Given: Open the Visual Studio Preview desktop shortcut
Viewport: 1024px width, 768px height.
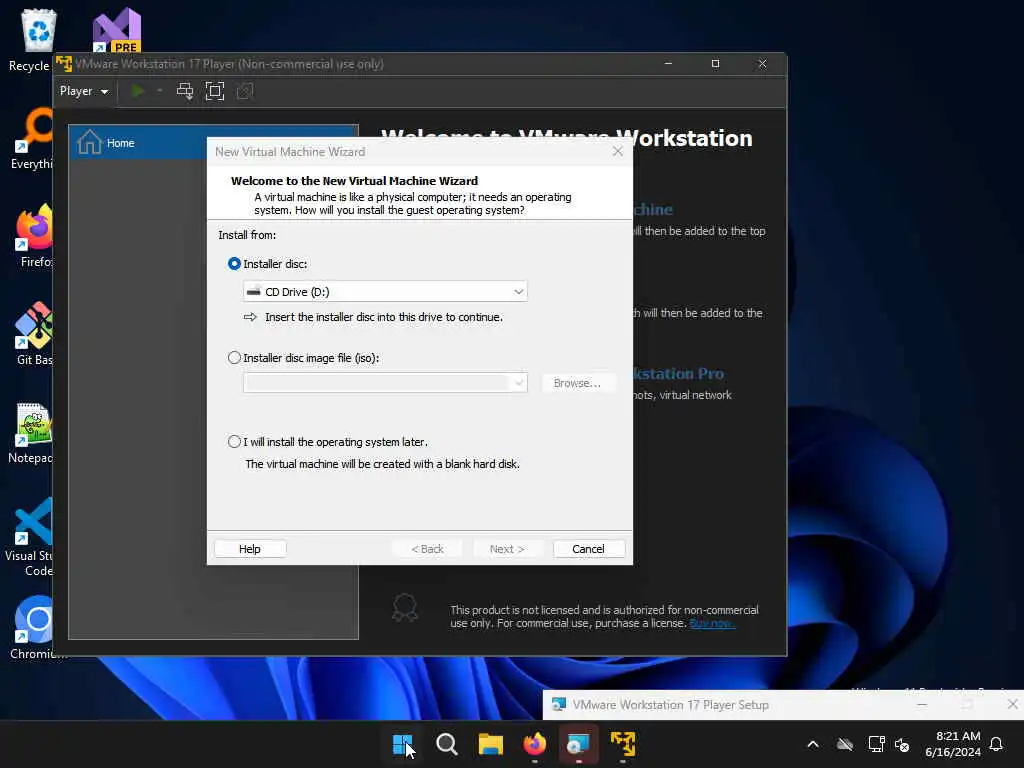Looking at the screenshot, I should (x=116, y=31).
